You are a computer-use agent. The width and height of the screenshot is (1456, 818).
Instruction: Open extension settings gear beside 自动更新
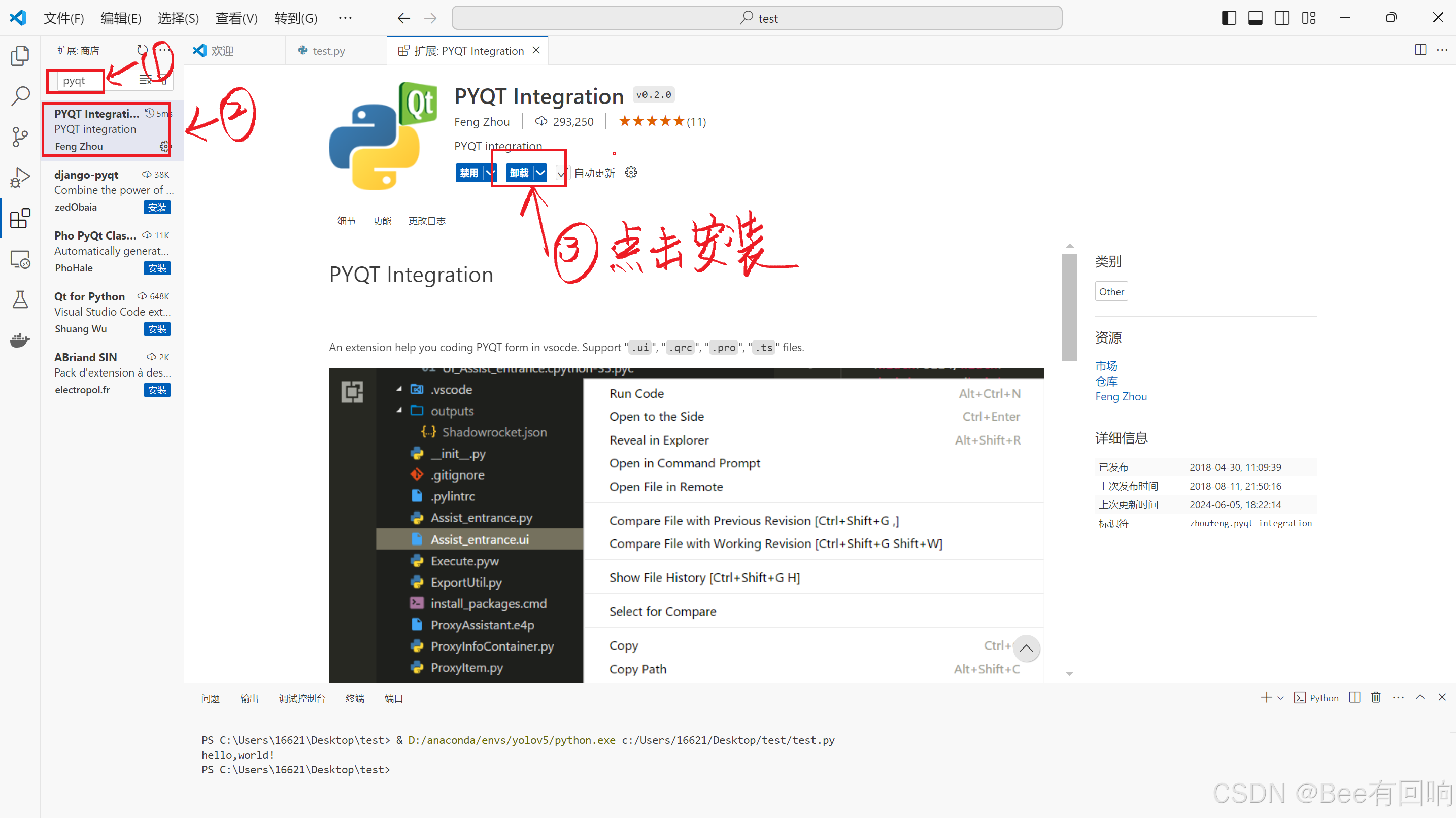[631, 173]
